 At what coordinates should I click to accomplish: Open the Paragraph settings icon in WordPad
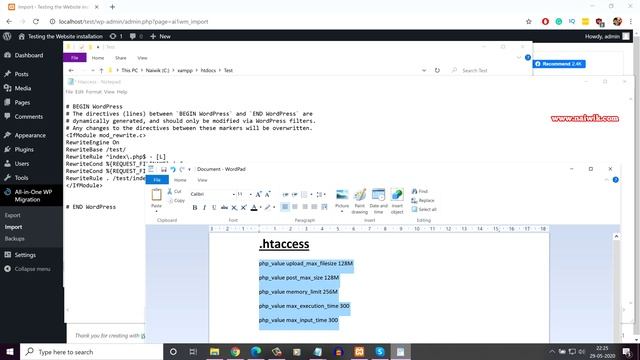324,207
